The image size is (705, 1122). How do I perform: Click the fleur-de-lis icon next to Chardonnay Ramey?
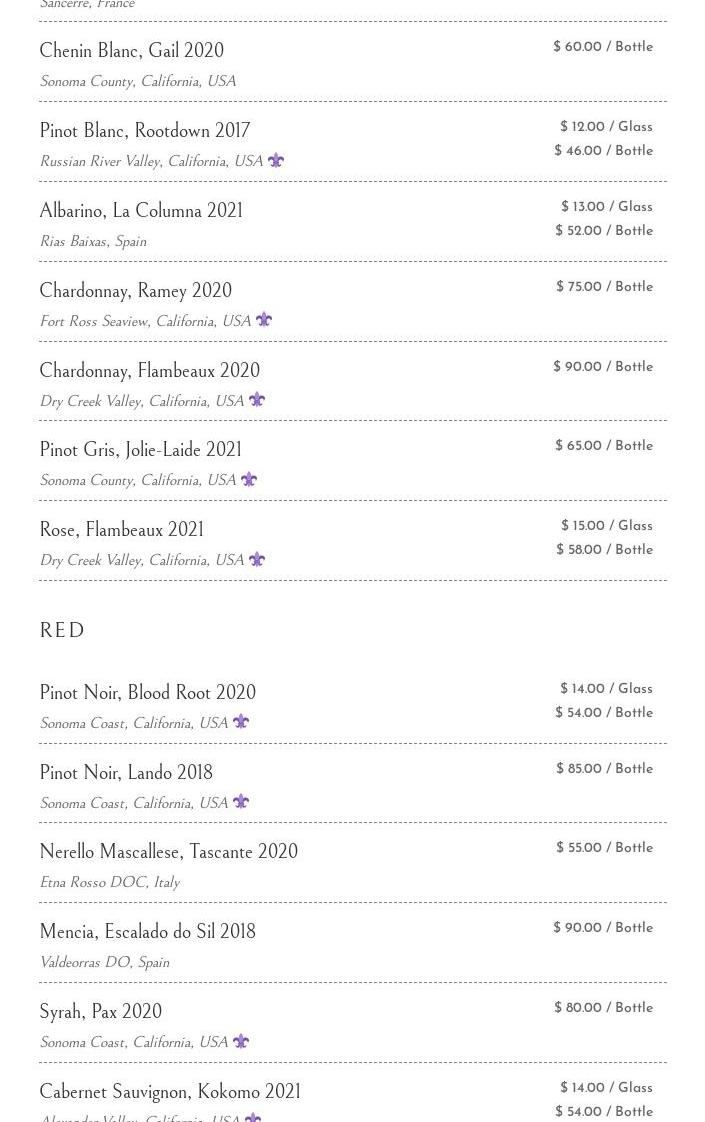click(264, 320)
